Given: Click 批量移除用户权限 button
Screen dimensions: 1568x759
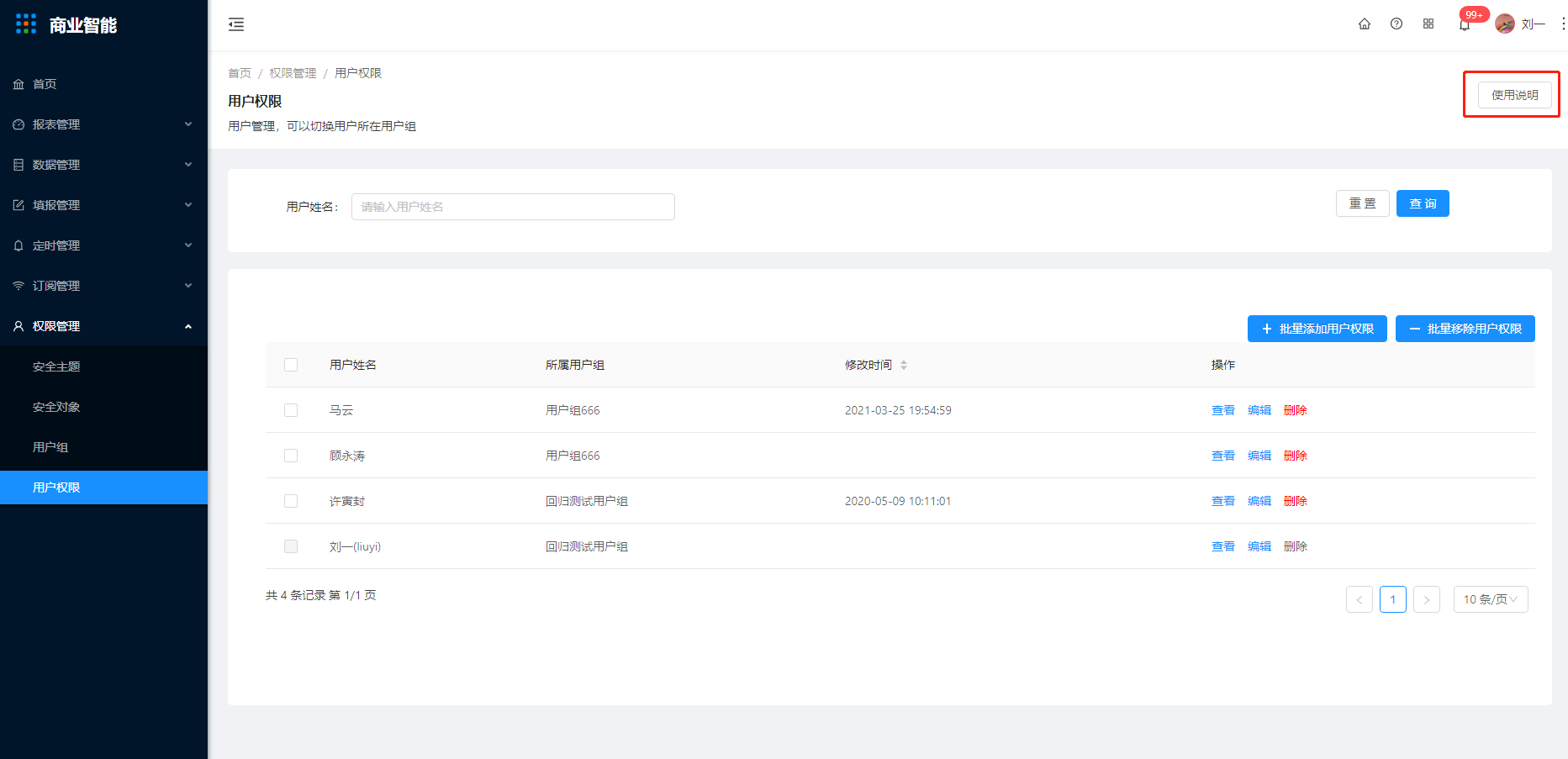Looking at the screenshot, I should (1465, 329).
